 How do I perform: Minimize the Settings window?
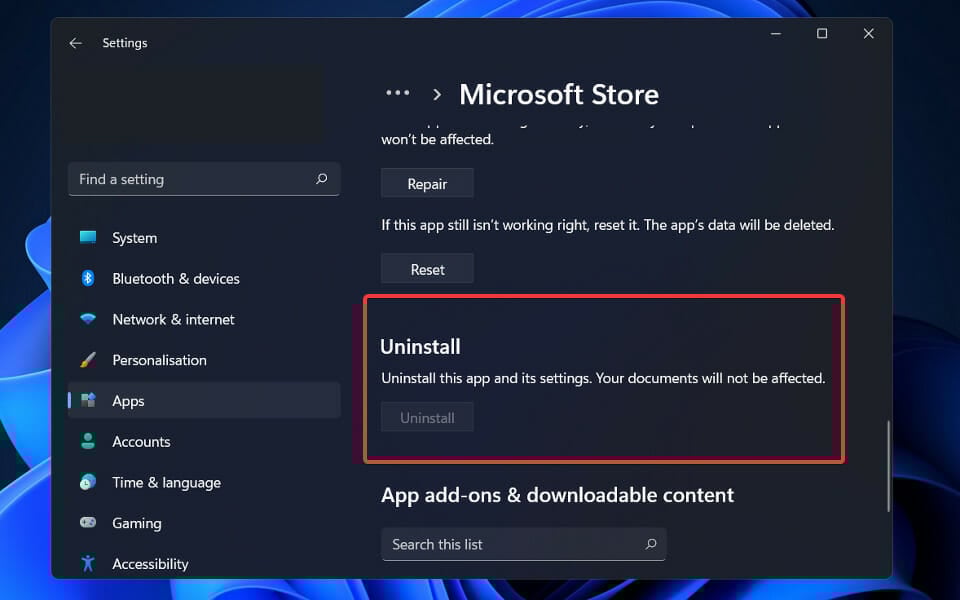(776, 34)
